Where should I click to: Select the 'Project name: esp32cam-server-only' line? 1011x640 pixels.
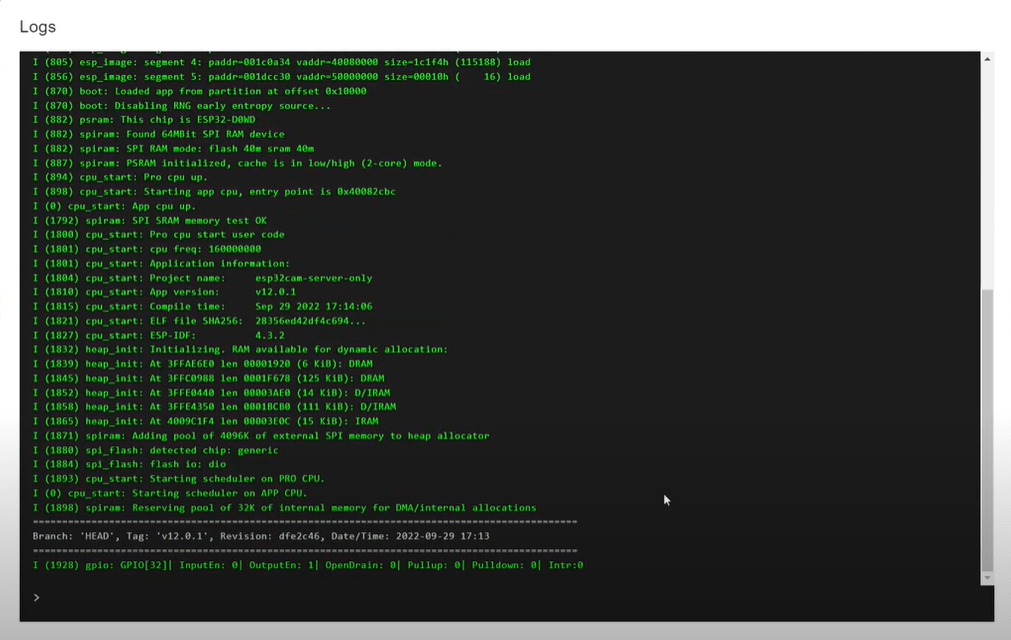pyautogui.click(x=202, y=278)
